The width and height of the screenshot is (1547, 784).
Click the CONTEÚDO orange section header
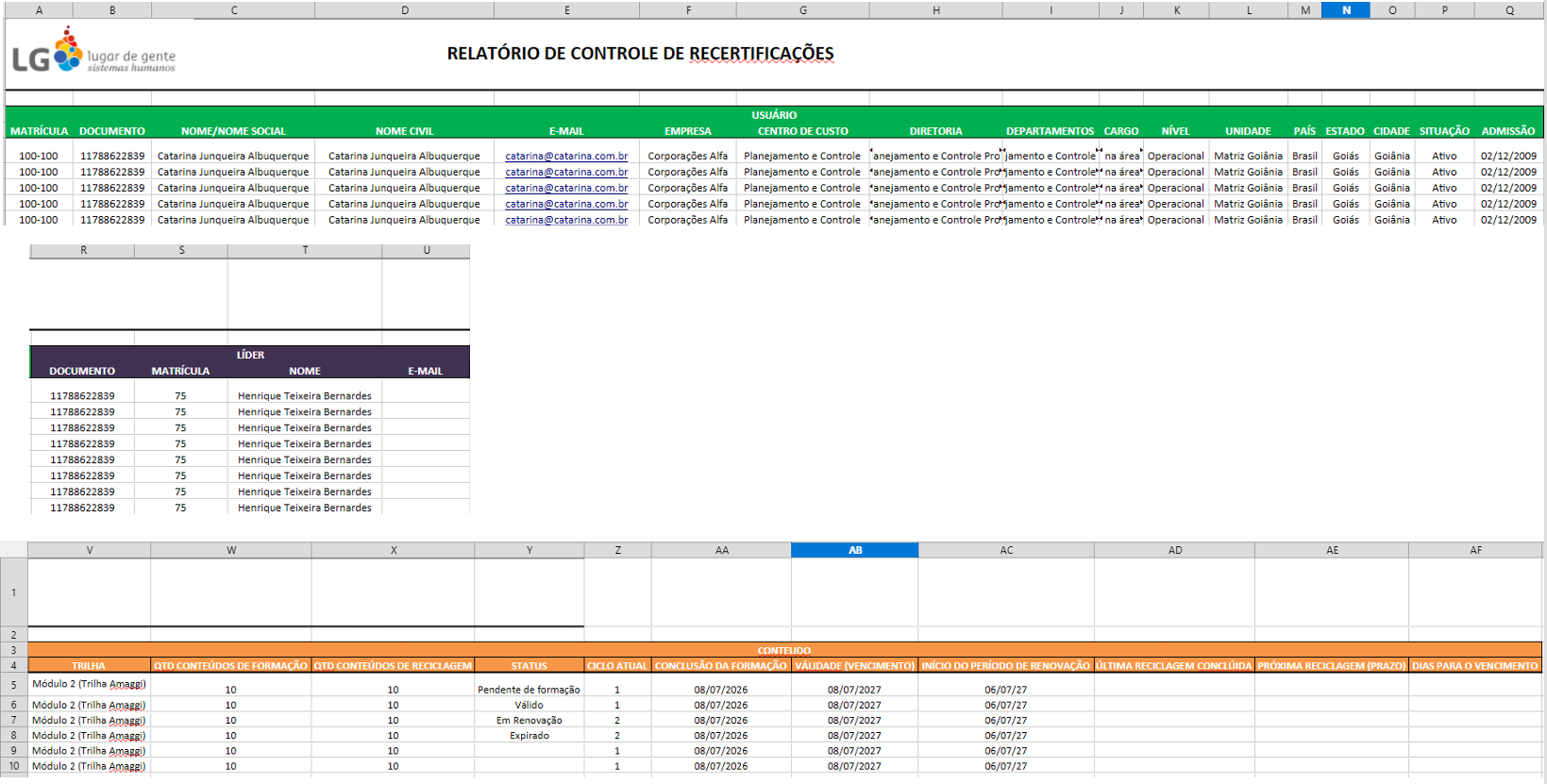(784, 650)
